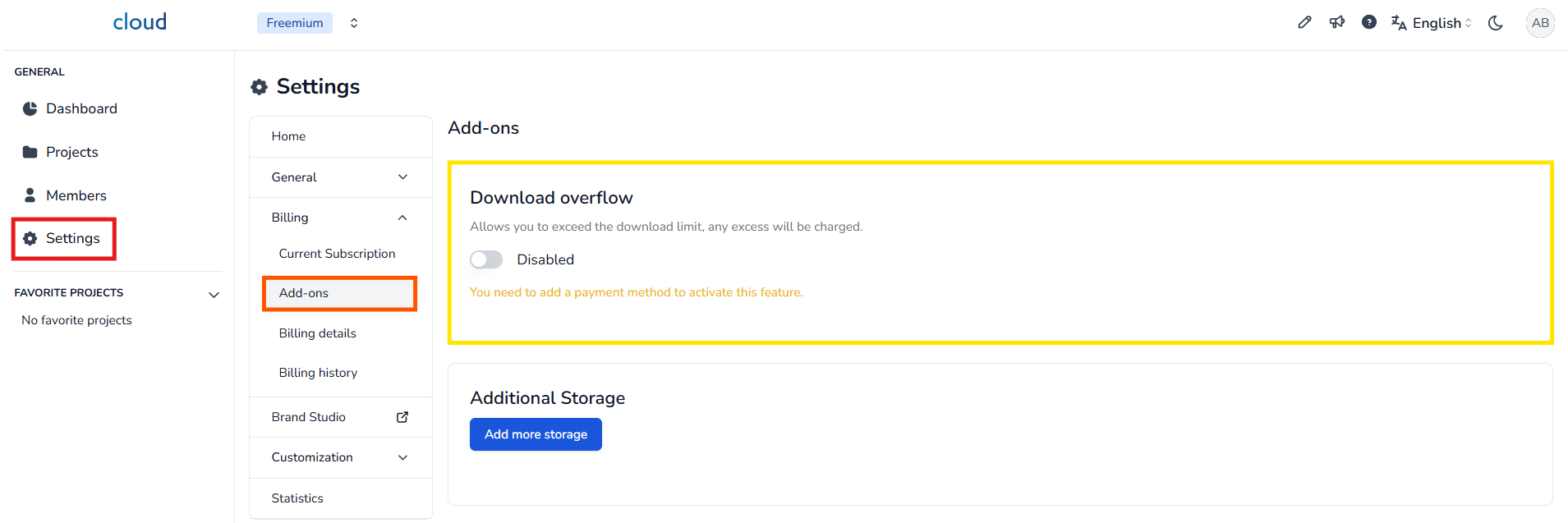Go to Members in the sidebar
Image resolution: width=1568 pixels, height=523 pixels.
76,195
